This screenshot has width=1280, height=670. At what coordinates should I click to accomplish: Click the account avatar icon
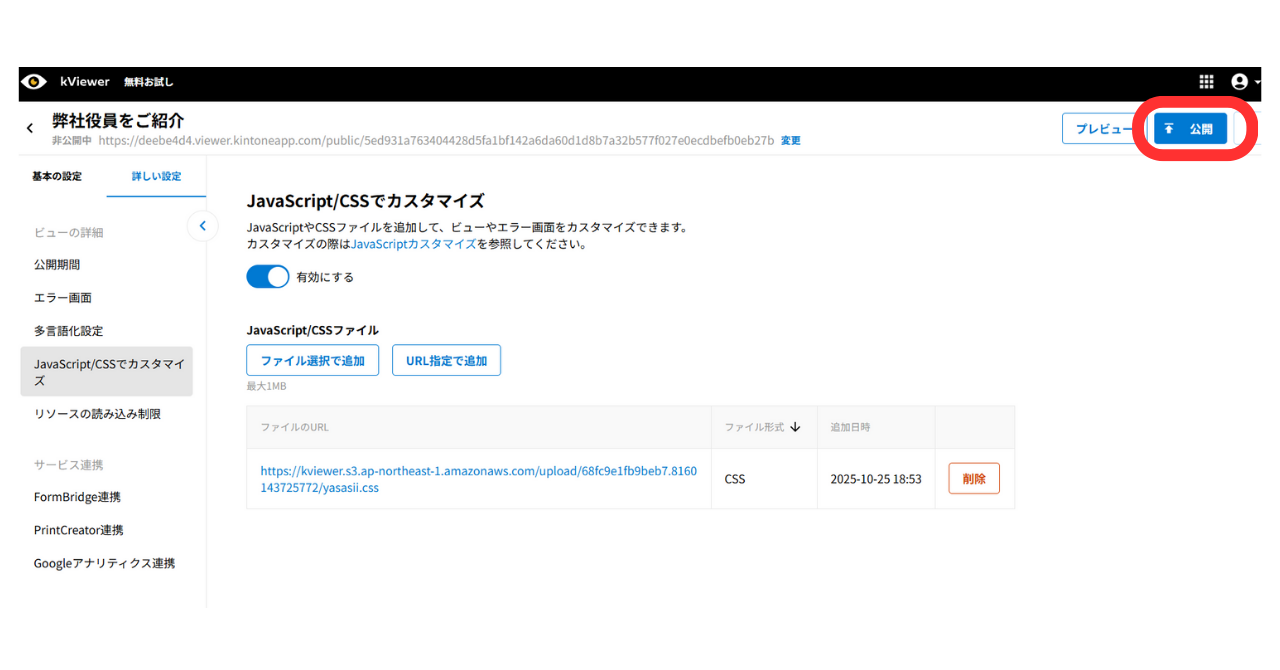[1239, 82]
